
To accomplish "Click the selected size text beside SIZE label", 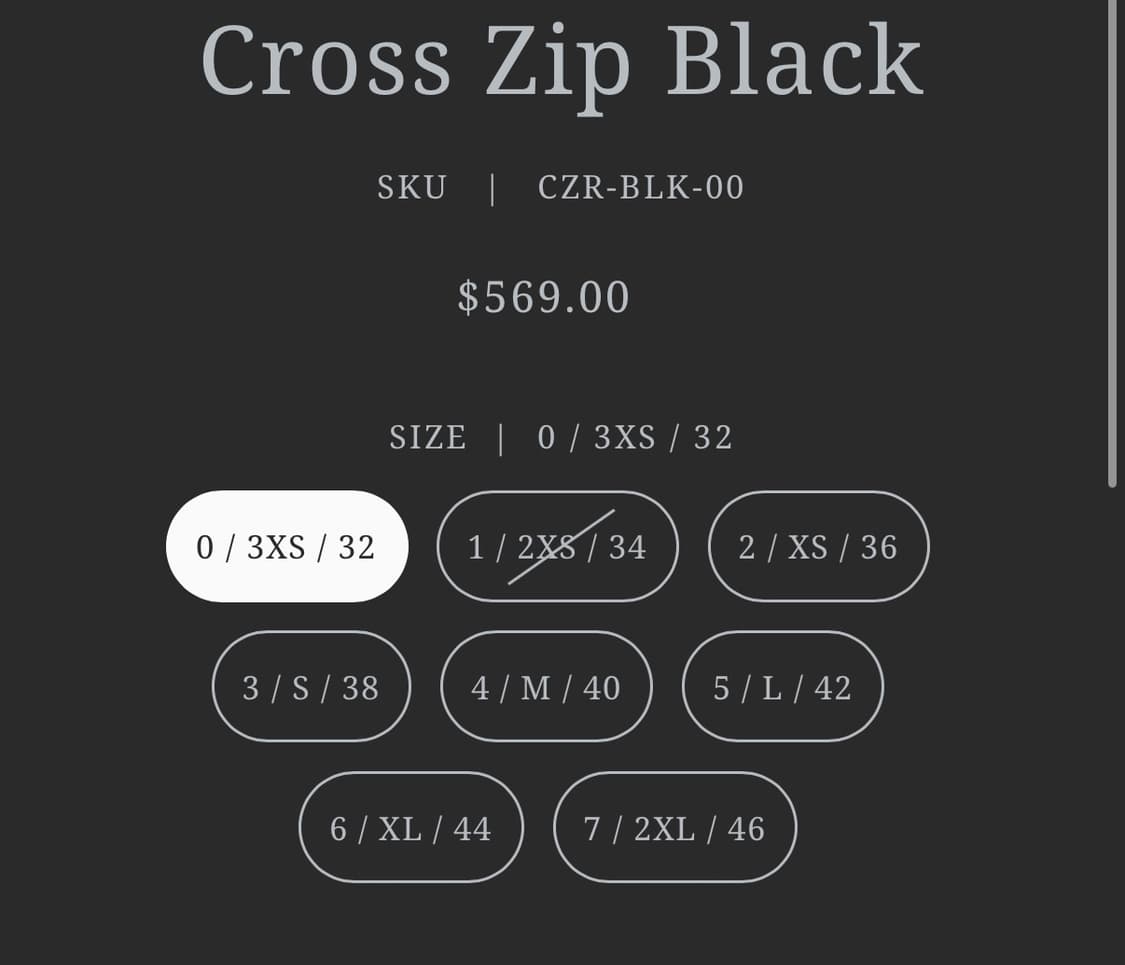I will point(635,437).
